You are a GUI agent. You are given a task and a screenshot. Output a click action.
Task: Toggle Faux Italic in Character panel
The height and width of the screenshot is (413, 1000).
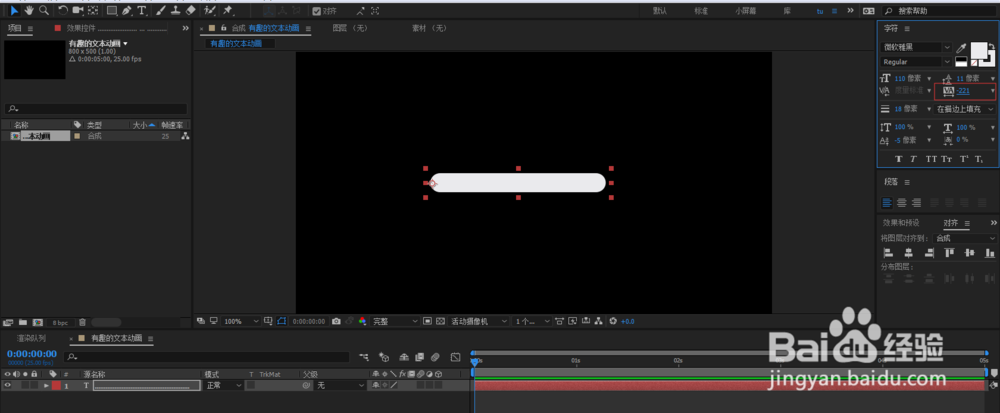914,159
